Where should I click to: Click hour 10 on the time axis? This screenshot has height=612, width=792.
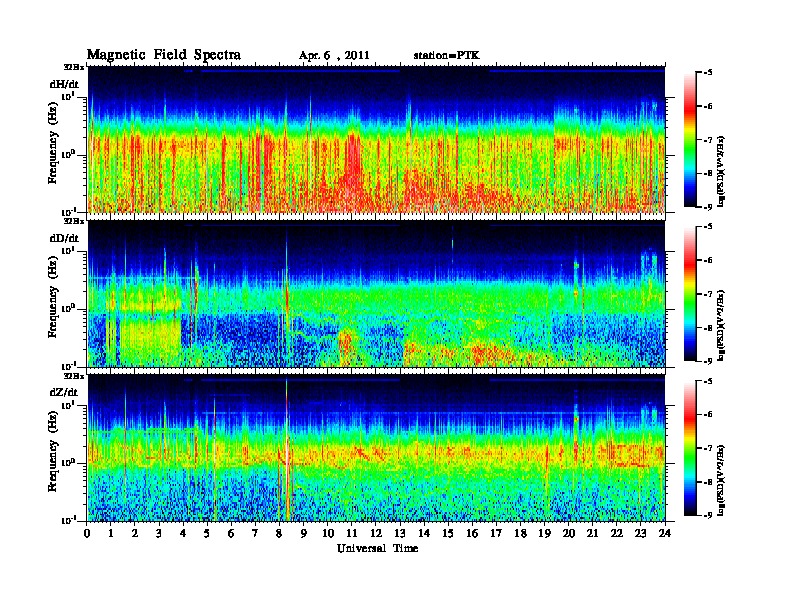coord(328,533)
